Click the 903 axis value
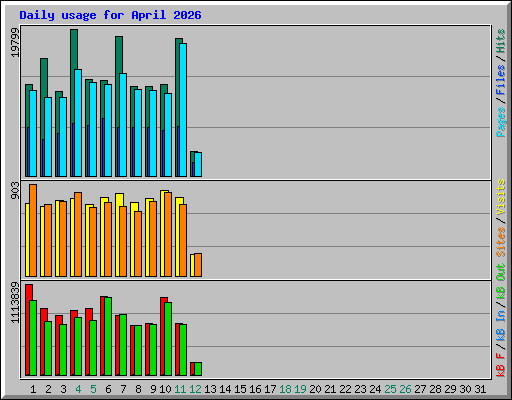 coord(15,190)
